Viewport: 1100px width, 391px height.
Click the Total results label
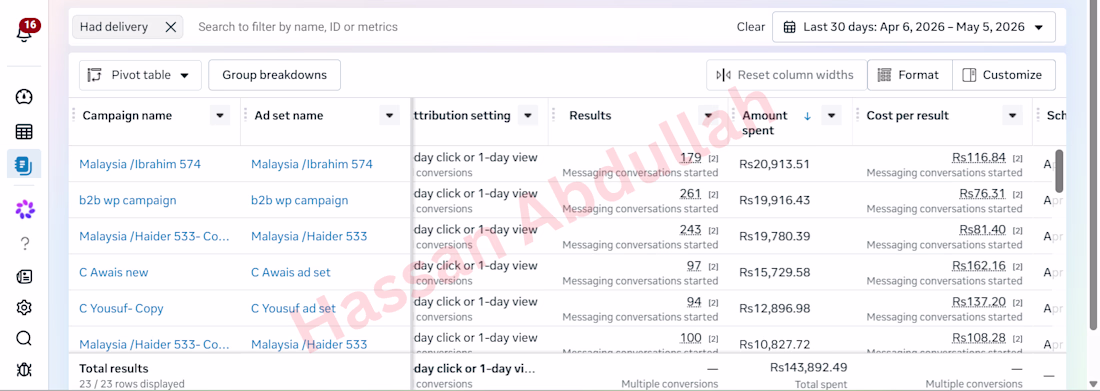click(x=114, y=369)
